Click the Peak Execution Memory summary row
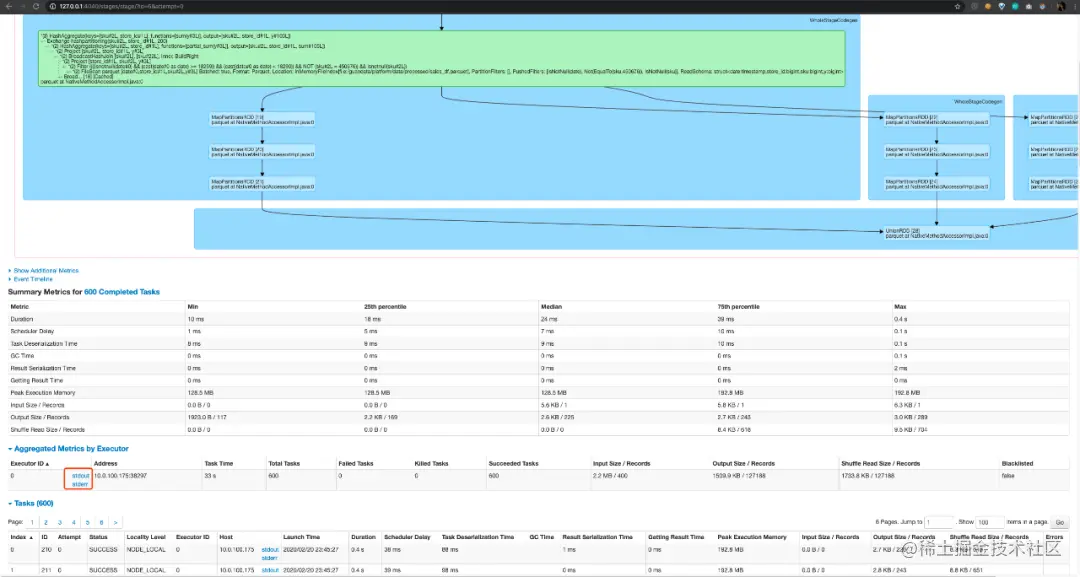This screenshot has height=577, width=1080. point(539,392)
